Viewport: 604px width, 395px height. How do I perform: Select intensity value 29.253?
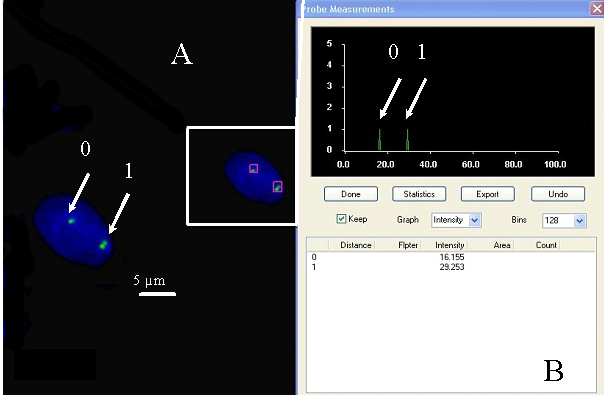point(452,267)
